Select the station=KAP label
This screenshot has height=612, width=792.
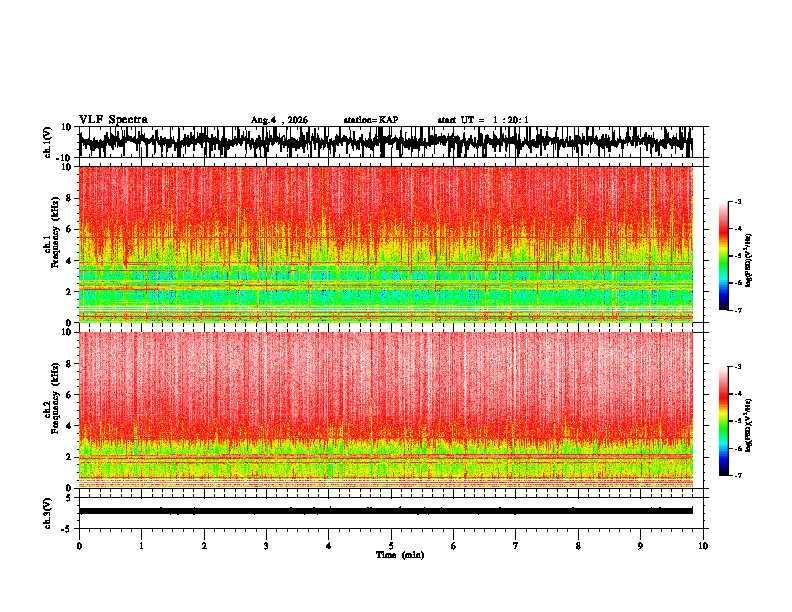pos(371,120)
